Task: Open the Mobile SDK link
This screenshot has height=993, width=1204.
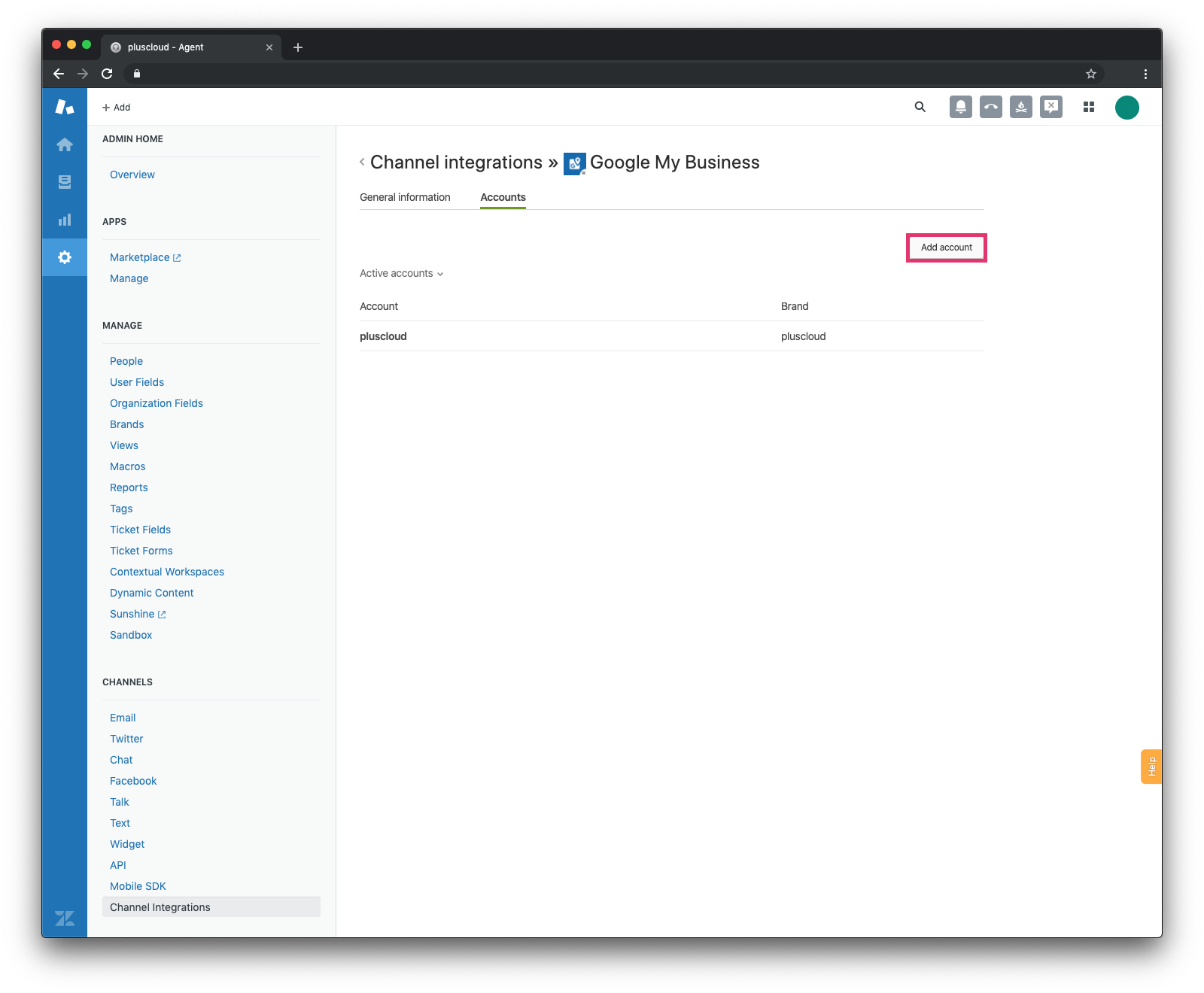Action: (x=138, y=886)
